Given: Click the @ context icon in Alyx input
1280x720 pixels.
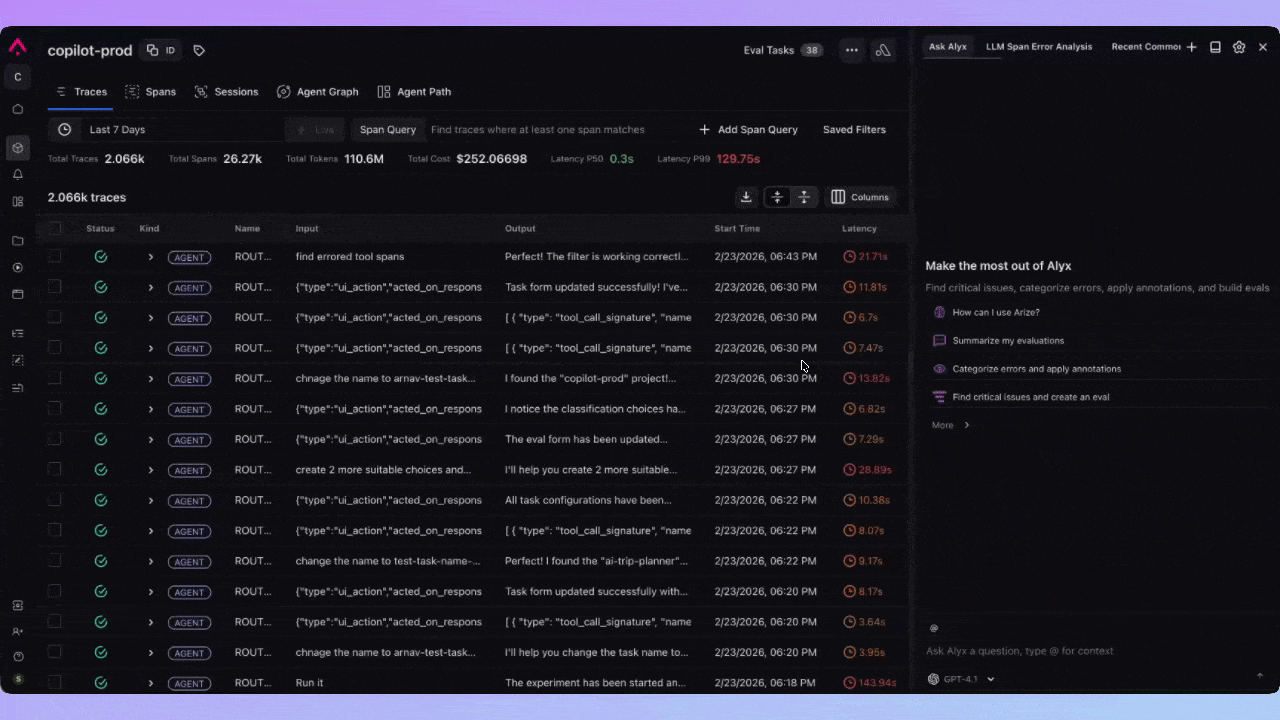Looking at the screenshot, I should 934,628.
